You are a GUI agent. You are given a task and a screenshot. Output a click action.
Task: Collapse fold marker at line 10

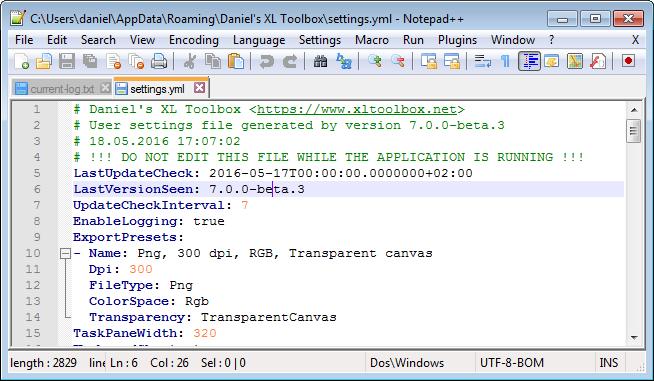tap(65, 253)
